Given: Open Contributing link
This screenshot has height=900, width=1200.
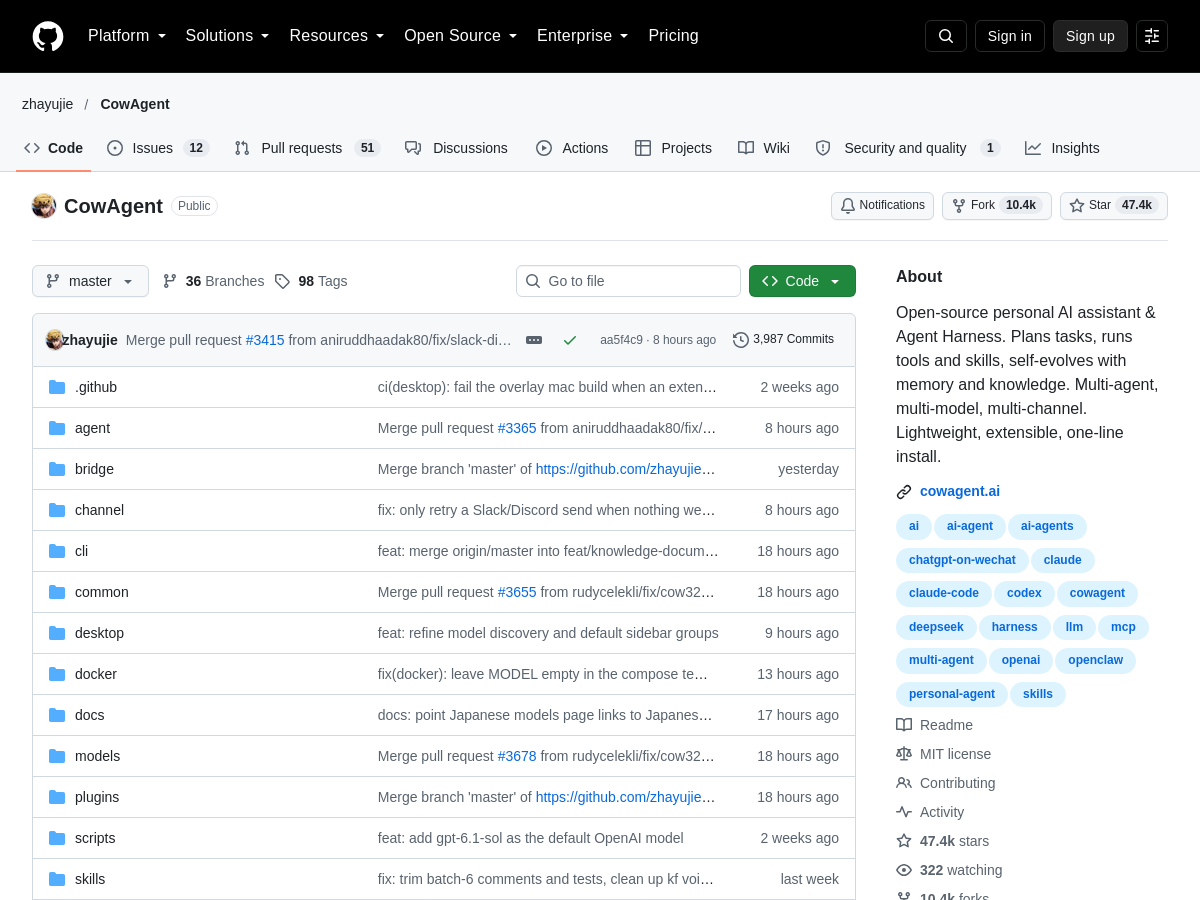Looking at the screenshot, I should pos(945,783).
